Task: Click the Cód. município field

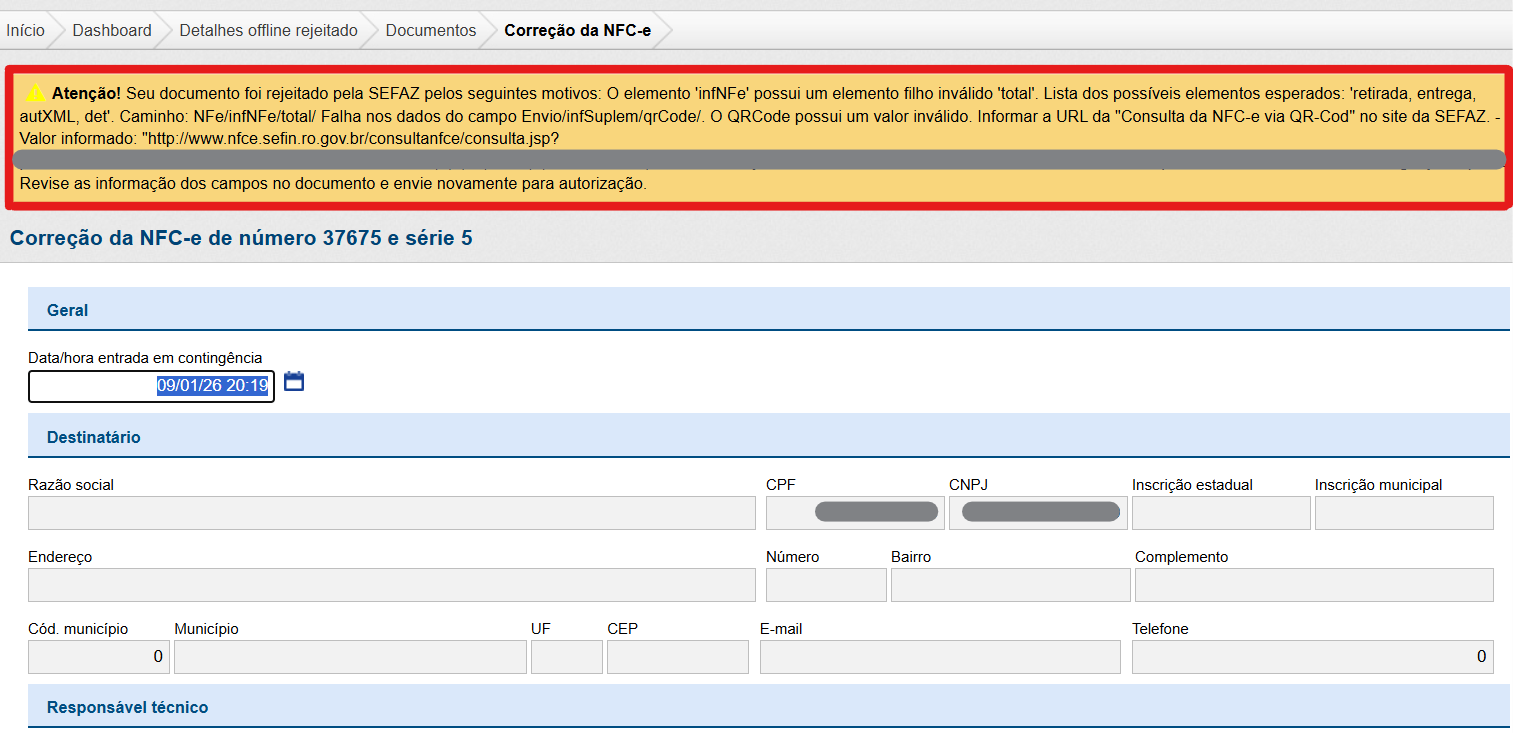Action: click(98, 657)
